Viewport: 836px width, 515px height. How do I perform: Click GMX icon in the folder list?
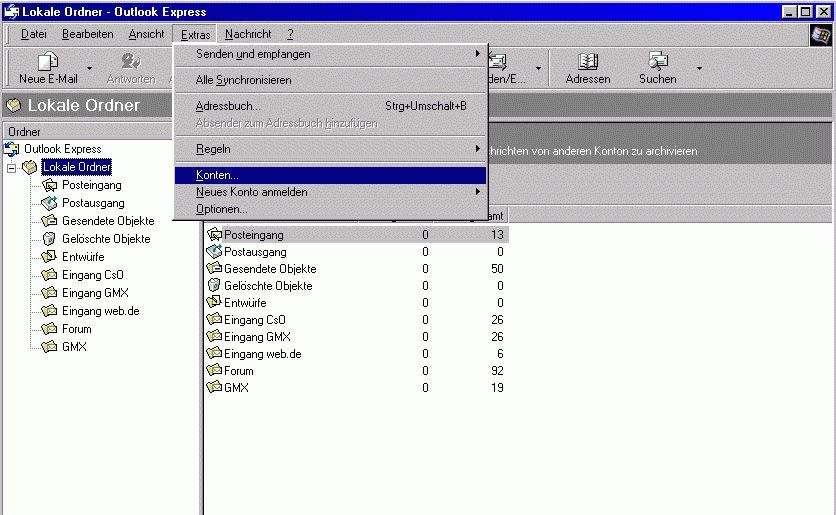pyautogui.click(x=214, y=388)
